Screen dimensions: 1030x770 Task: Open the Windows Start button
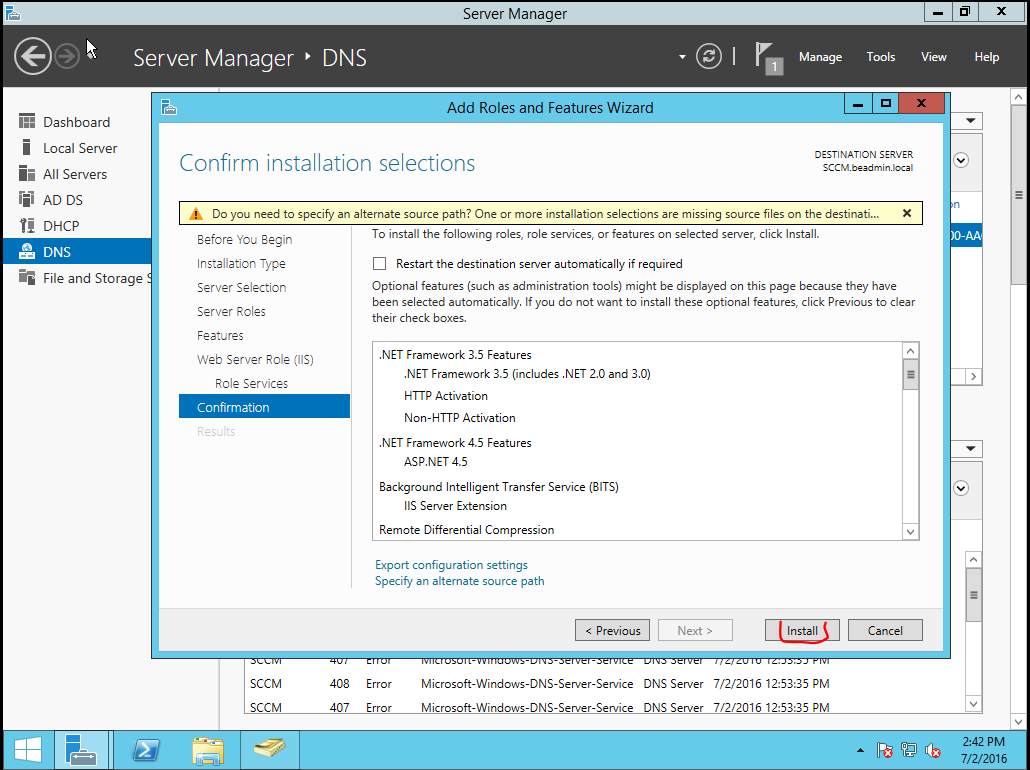click(x=27, y=750)
